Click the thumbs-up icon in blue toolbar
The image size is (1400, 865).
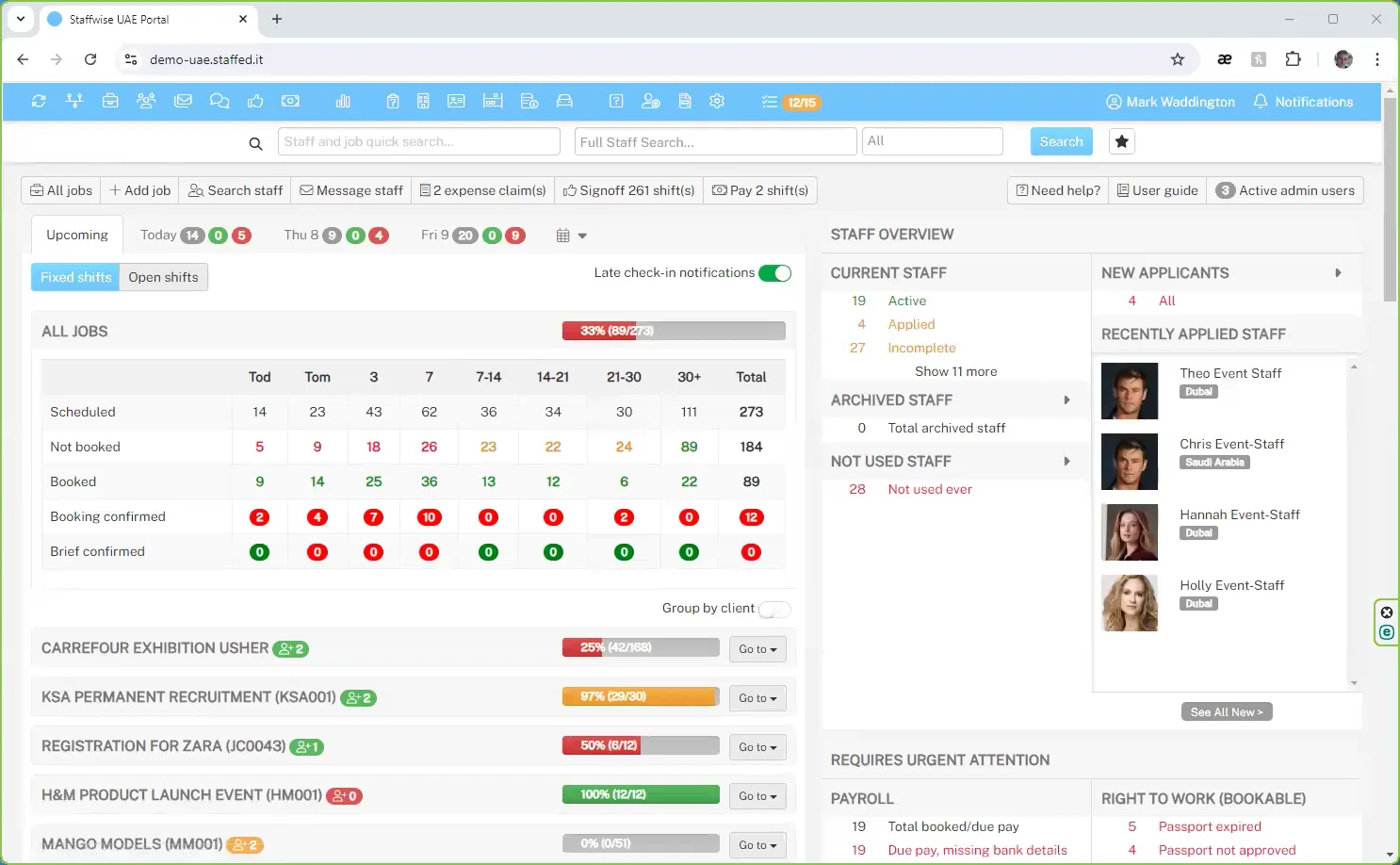(x=255, y=102)
